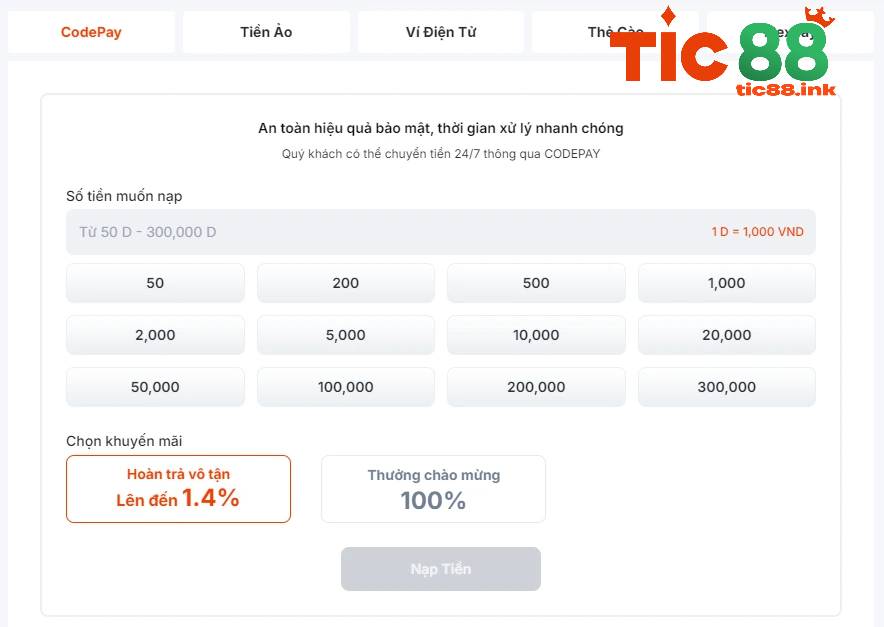Choose the 50,000 amount option
The image size is (884, 627).
click(x=155, y=386)
